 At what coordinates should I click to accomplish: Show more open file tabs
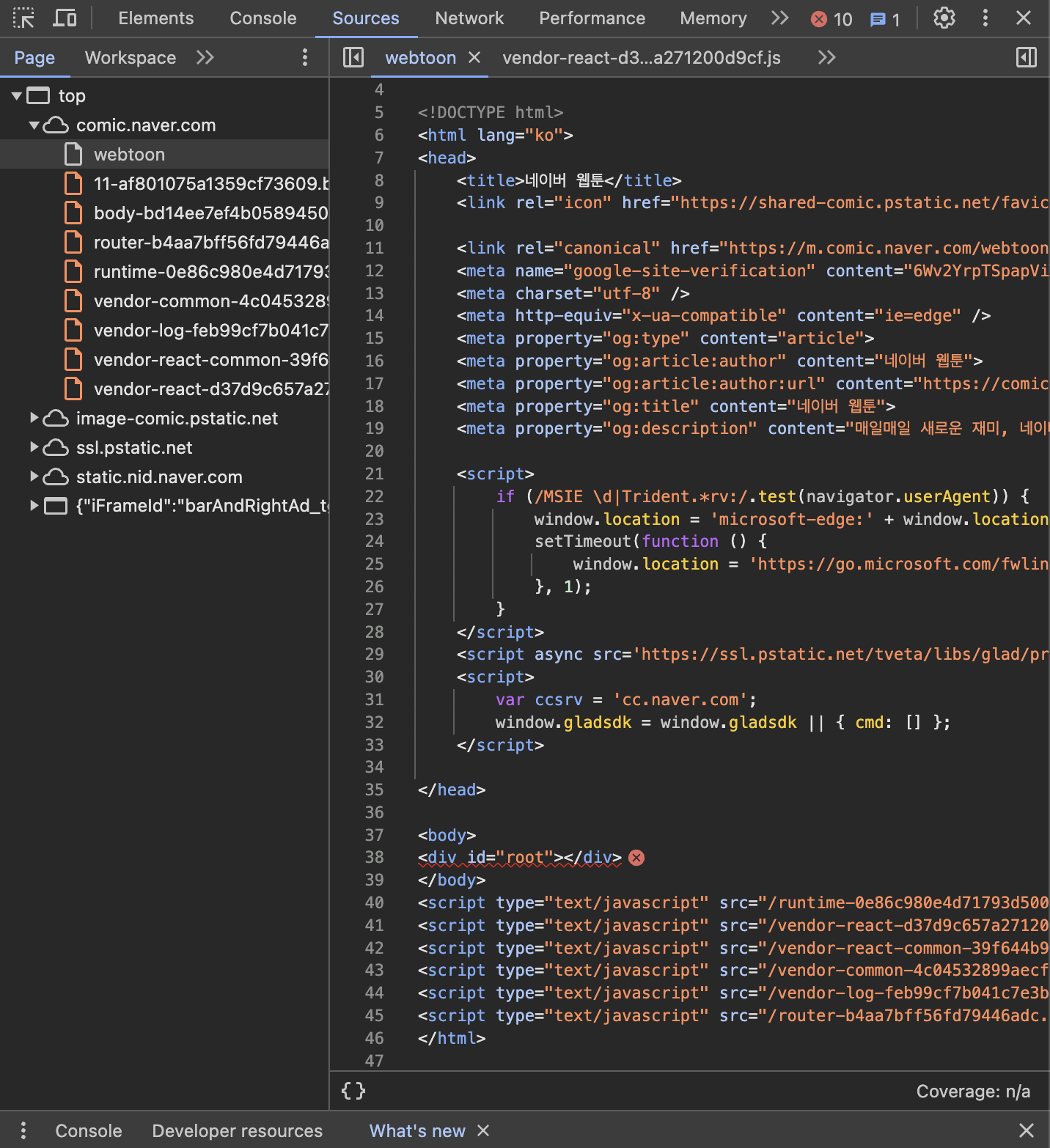click(x=827, y=57)
